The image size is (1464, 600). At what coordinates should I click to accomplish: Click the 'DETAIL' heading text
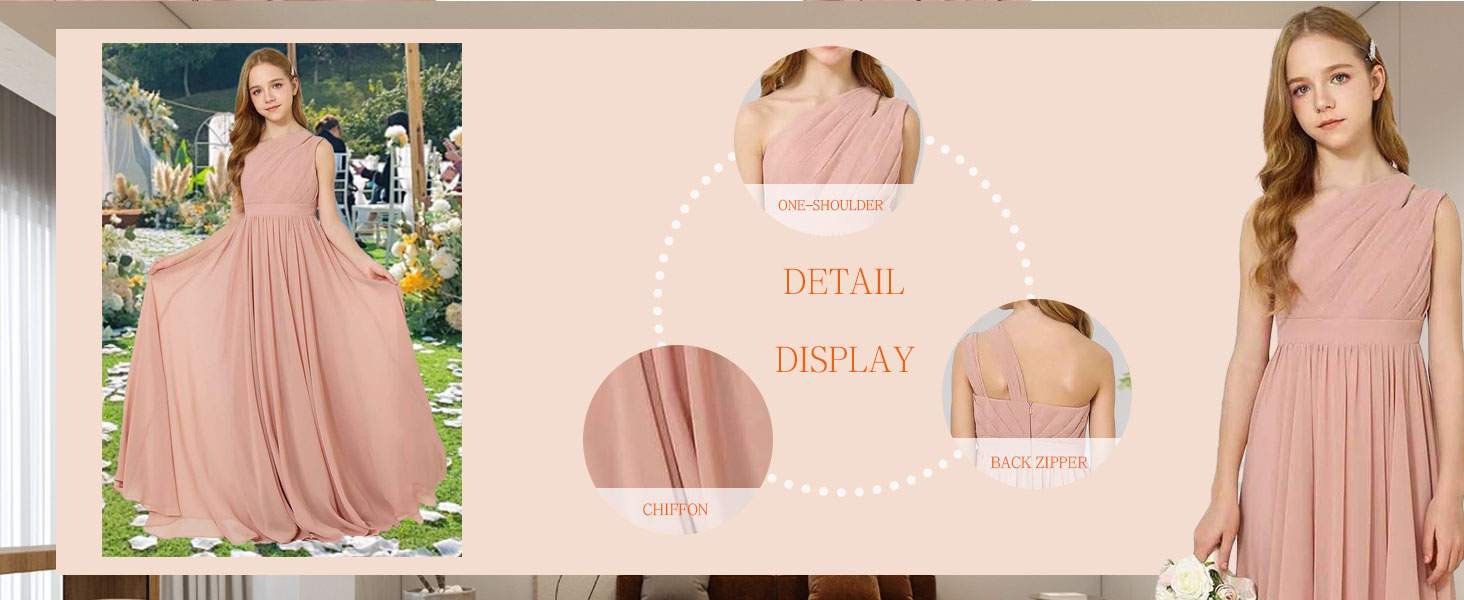pos(844,282)
